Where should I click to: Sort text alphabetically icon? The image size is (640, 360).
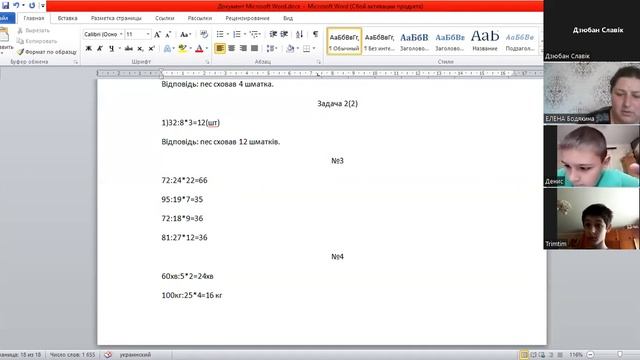(x=299, y=35)
